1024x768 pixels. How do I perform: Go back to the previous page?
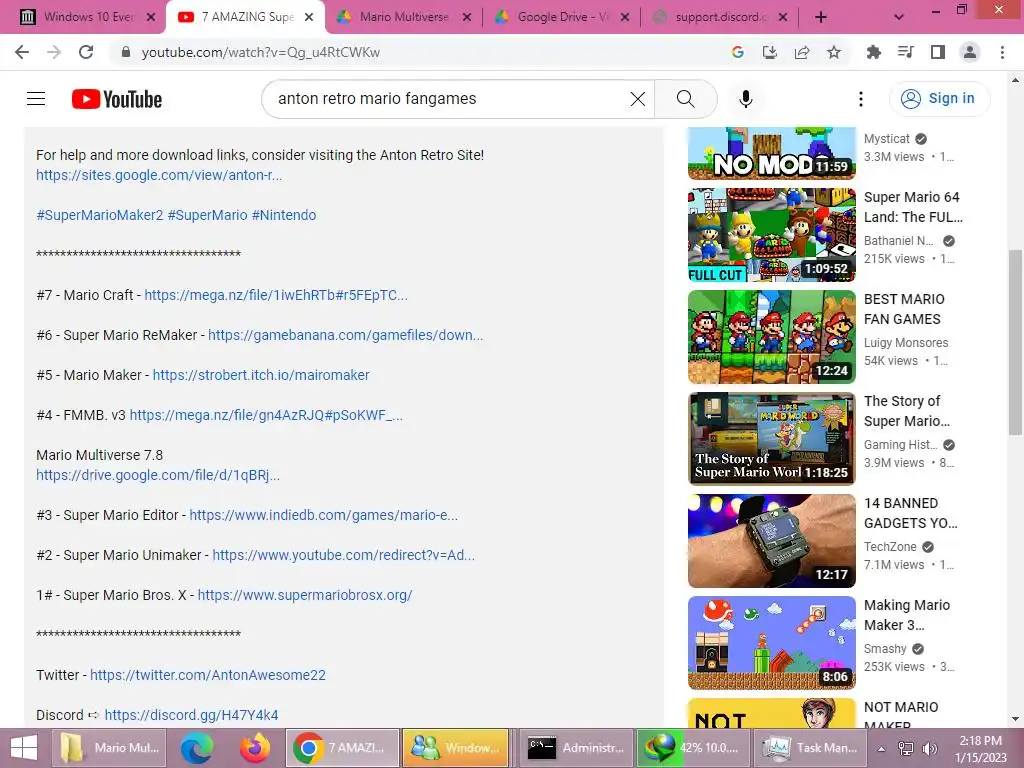point(22,52)
